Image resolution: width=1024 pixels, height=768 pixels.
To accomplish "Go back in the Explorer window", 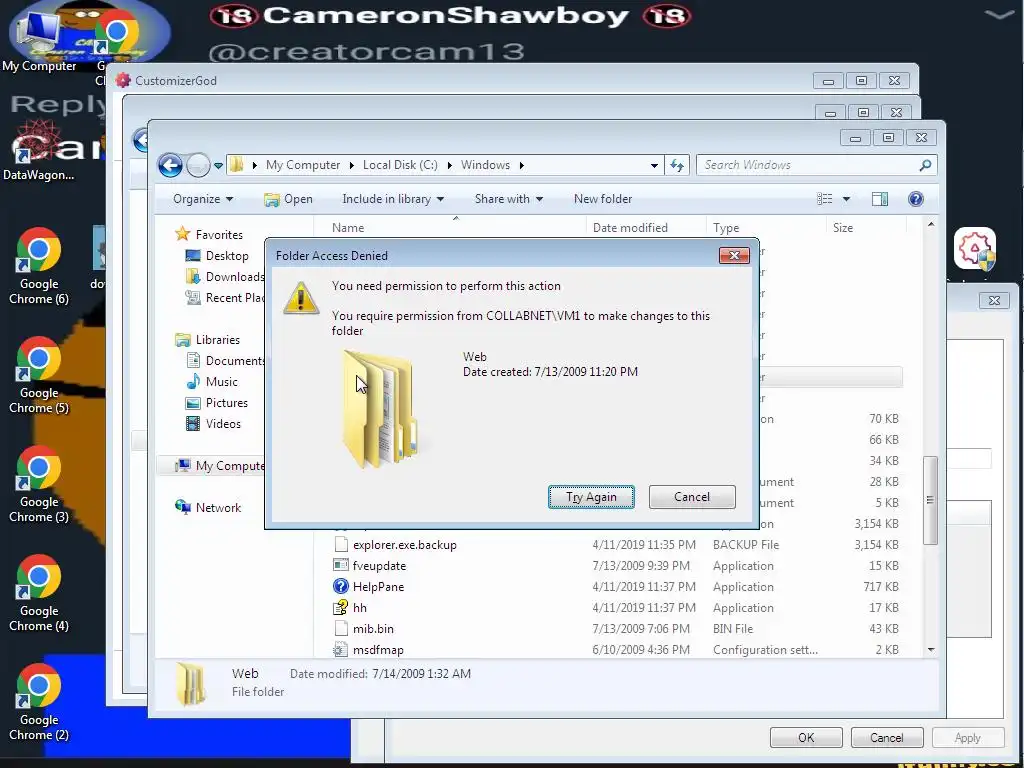I will [x=170, y=165].
